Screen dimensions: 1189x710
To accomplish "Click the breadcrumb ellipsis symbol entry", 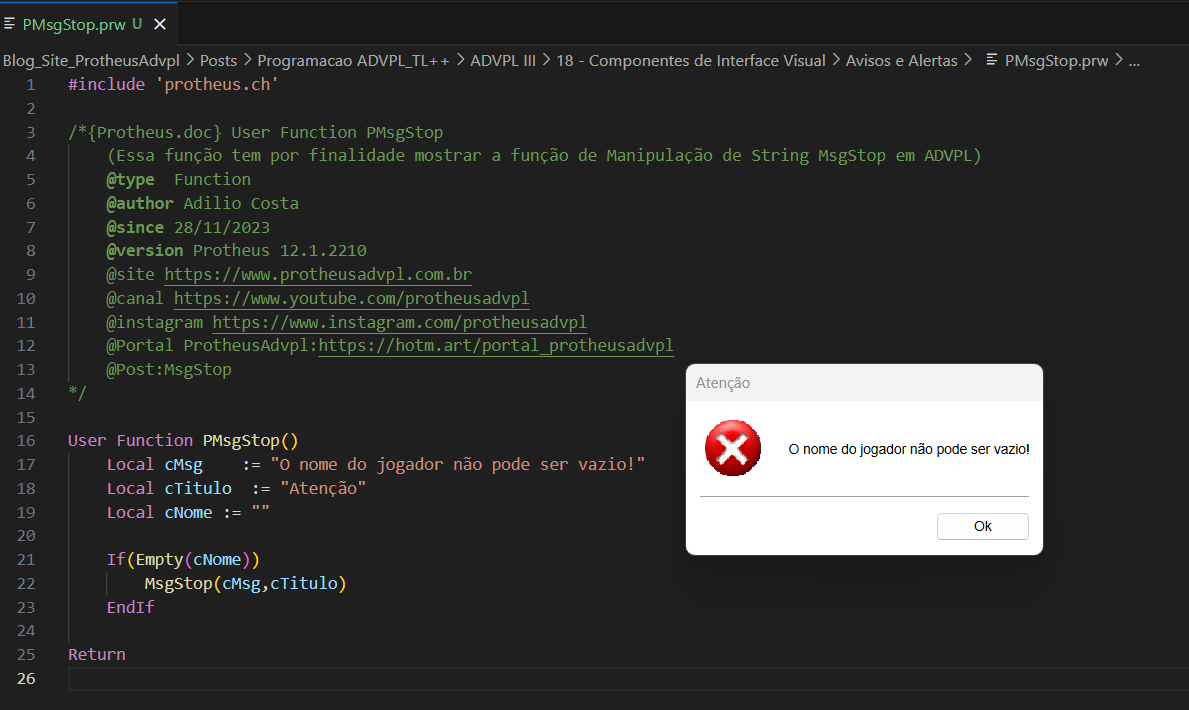I will coord(1134,61).
